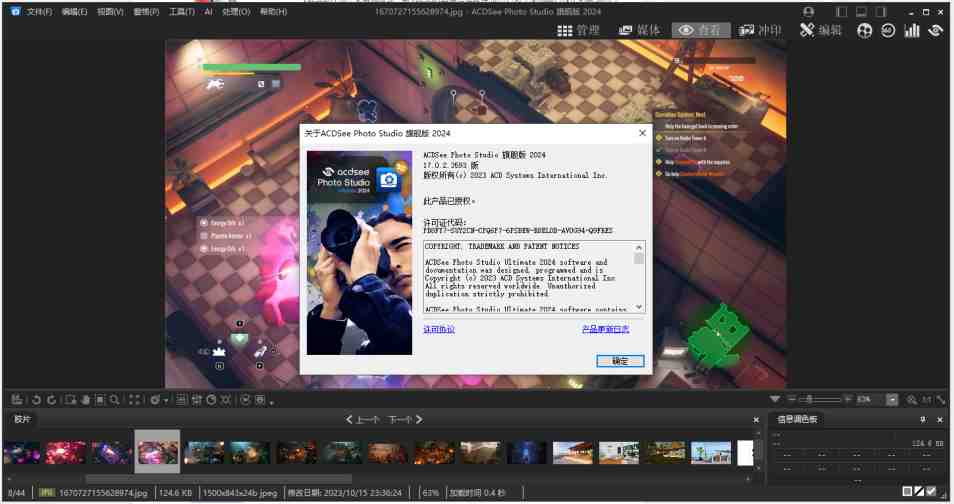
Task: Pin the 信息调色板 panel
Action: pyautogui.click(x=923, y=420)
